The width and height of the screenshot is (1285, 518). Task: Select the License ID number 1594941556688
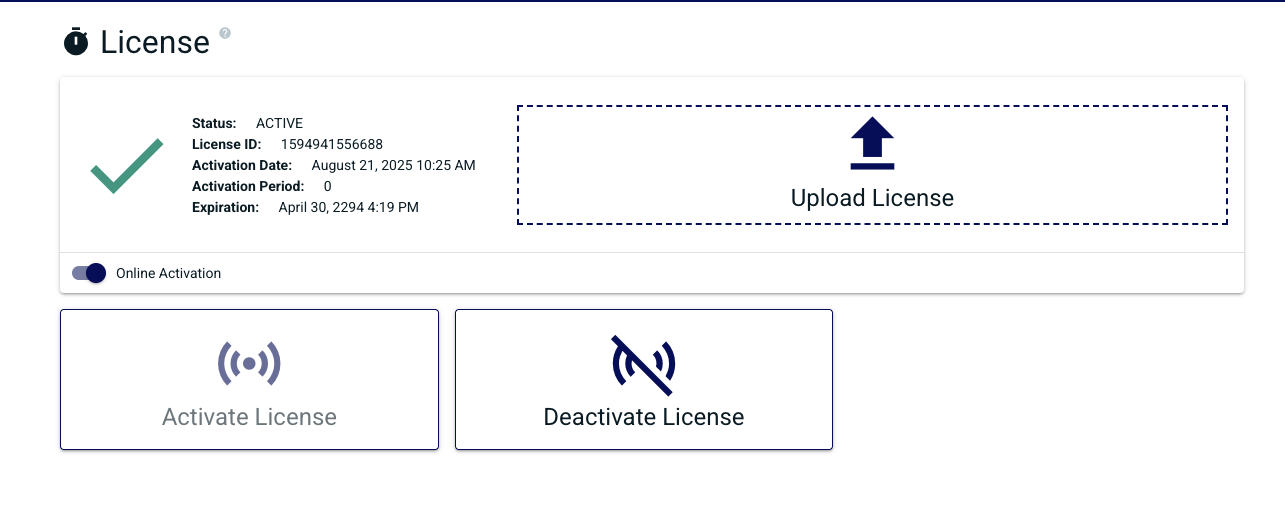tap(331, 145)
